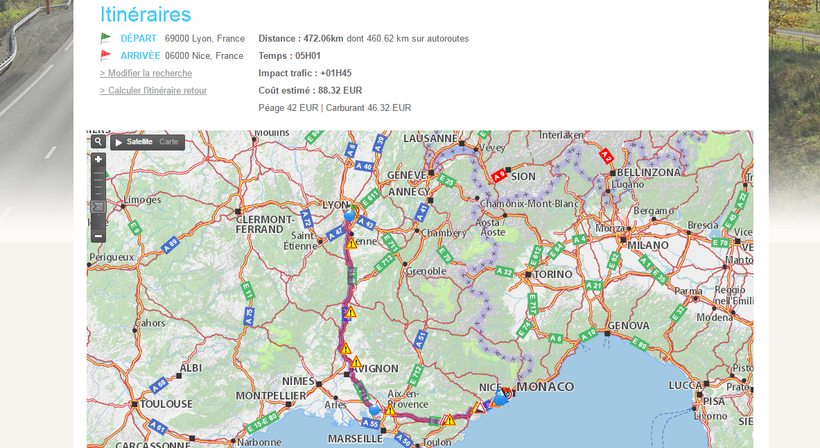Click the blue A 68 shield near Albi
The height and width of the screenshot is (448, 820).
[x=158, y=386]
